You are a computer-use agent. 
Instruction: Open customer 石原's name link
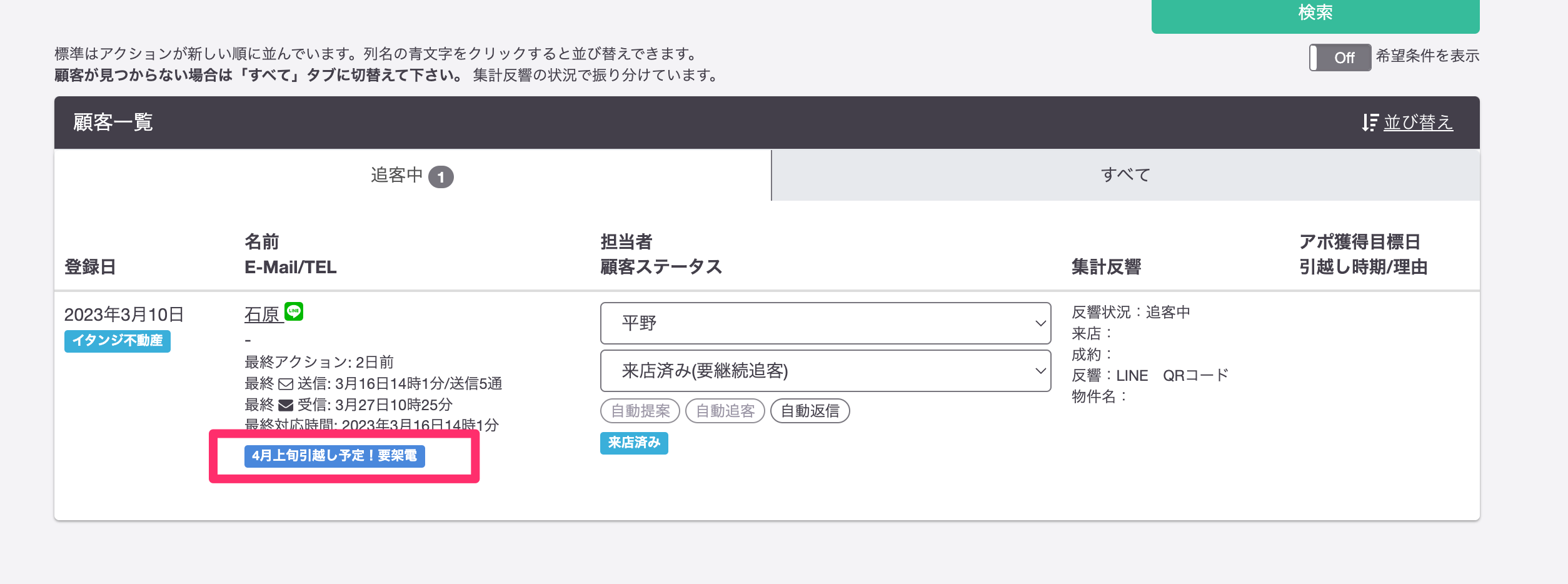click(x=262, y=314)
